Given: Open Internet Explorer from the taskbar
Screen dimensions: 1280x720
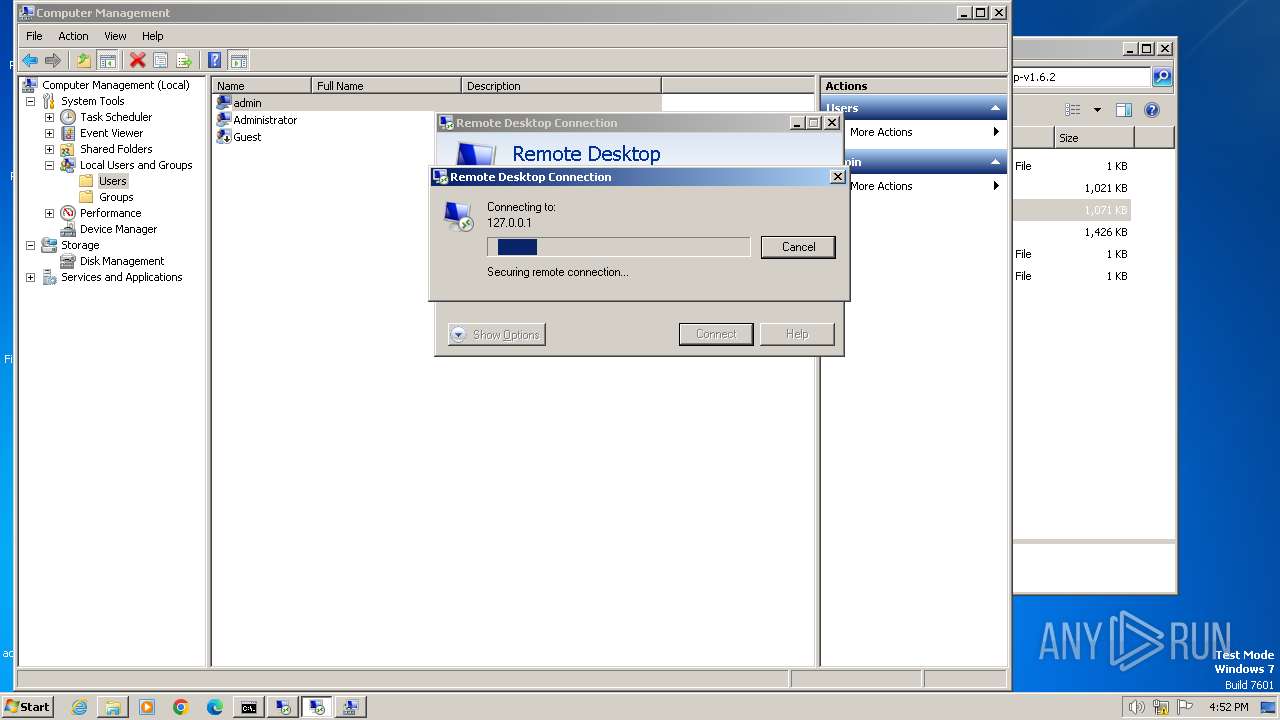Looking at the screenshot, I should (x=79, y=707).
